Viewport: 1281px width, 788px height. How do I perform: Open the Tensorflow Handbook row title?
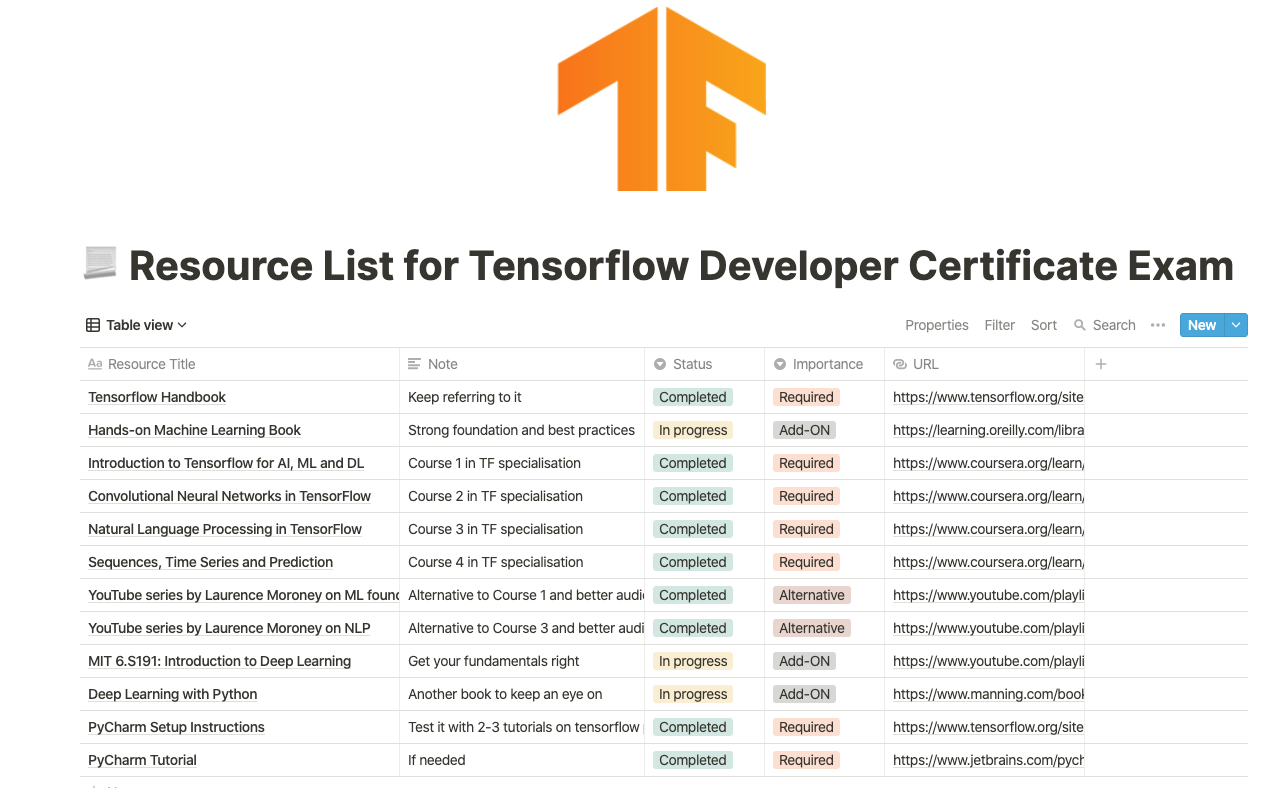157,397
